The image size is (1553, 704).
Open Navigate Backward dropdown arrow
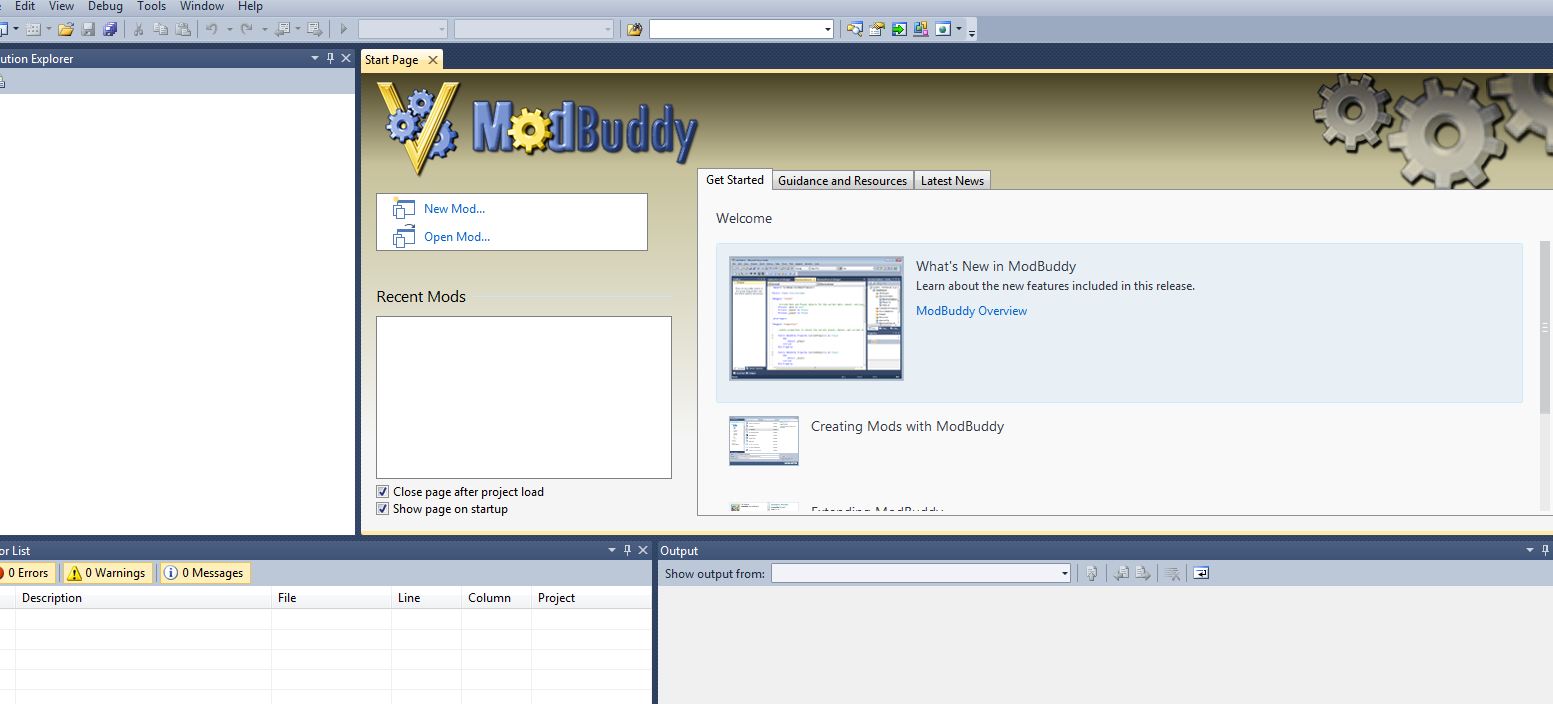(298, 29)
